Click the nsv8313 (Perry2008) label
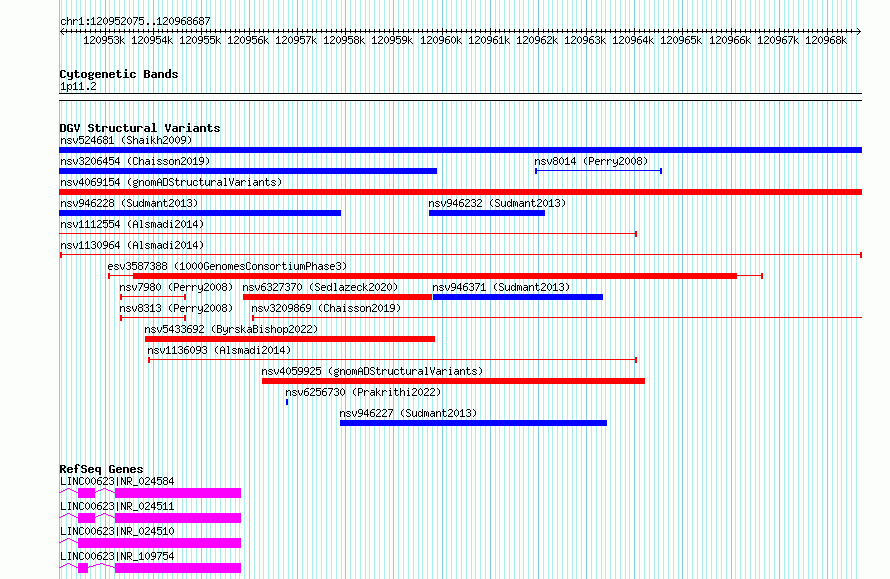The image size is (890, 579). 176,308
